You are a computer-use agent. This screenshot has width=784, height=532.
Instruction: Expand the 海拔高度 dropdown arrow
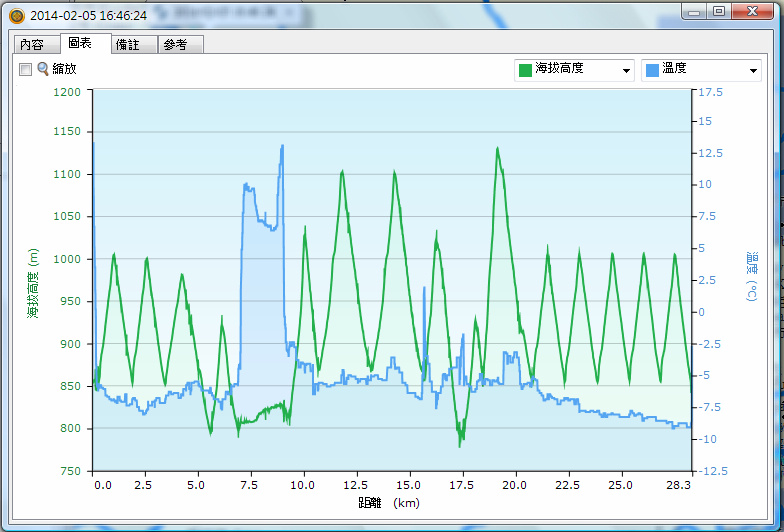(x=626, y=70)
